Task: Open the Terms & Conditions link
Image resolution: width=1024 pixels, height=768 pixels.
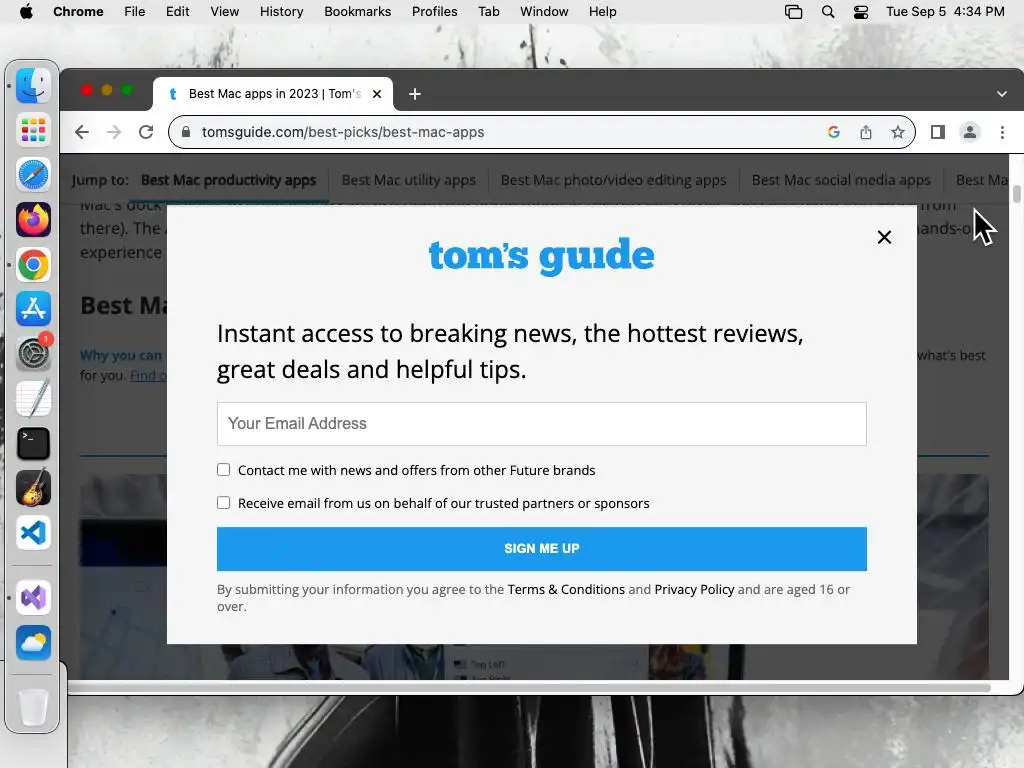Action: [x=566, y=589]
